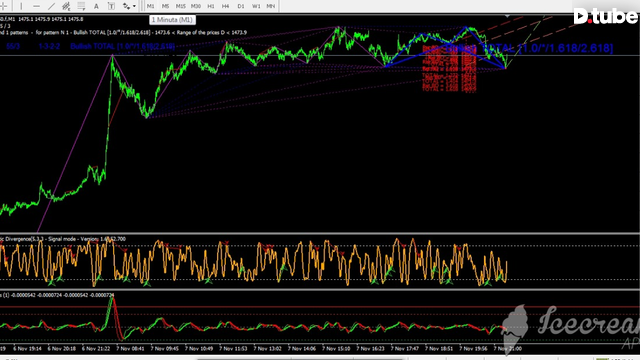Image resolution: width=640 pixels, height=360 pixels.
Task: Switch chart to H4 timeframe
Action: 226,6
